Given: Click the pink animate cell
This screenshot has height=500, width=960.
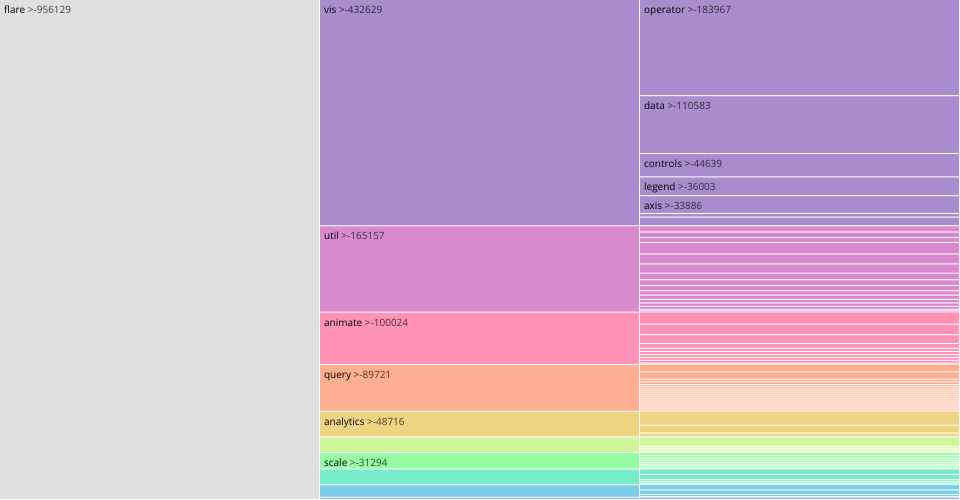Looking at the screenshot, I should [x=479, y=338].
